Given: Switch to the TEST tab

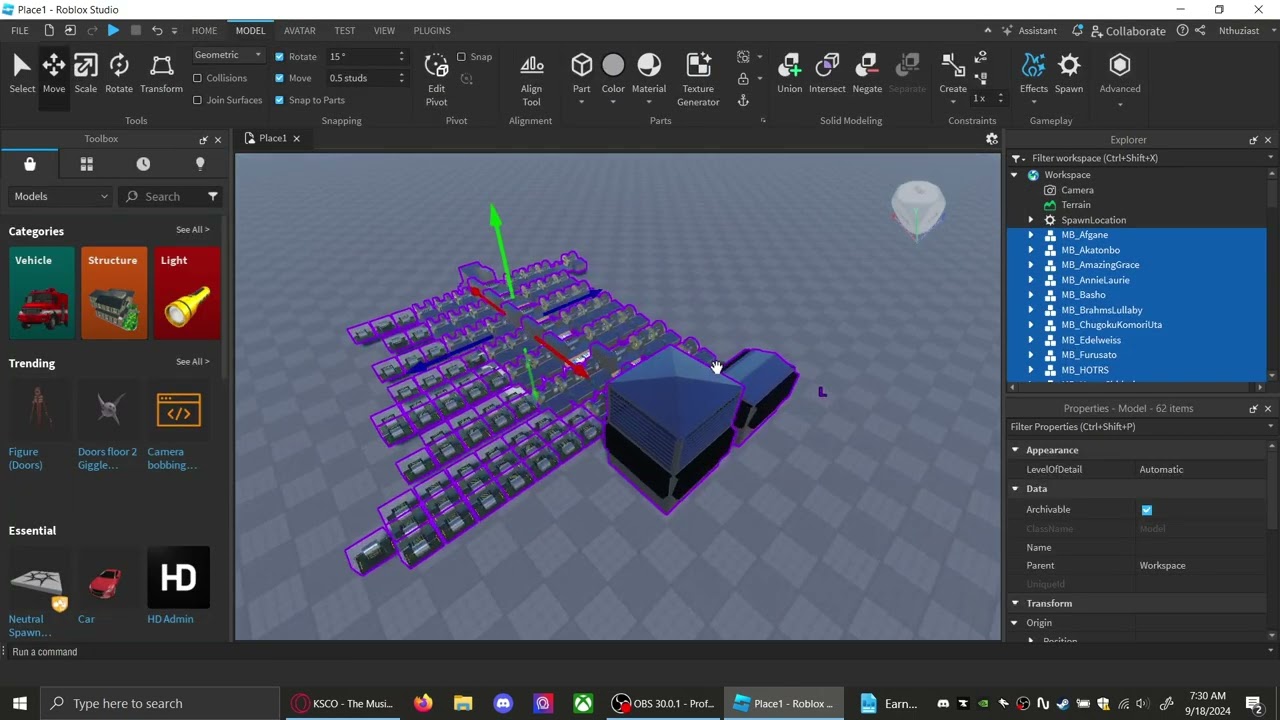Looking at the screenshot, I should point(345,31).
